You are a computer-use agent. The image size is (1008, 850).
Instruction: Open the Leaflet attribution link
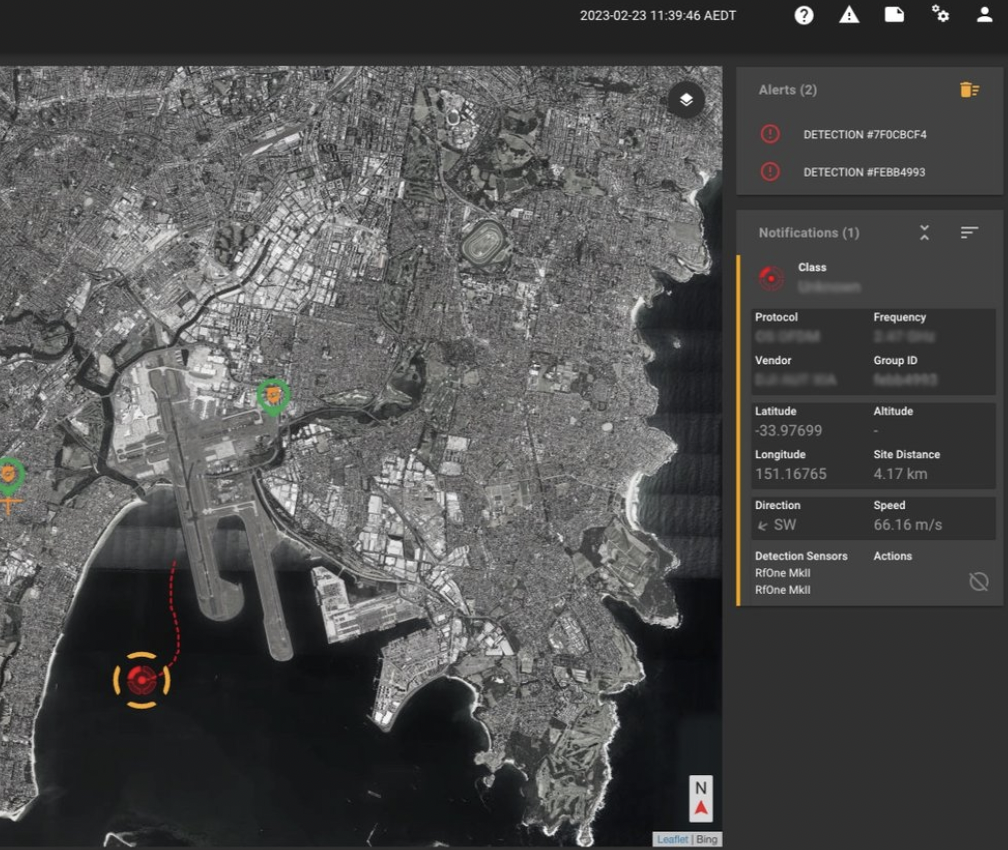coord(671,839)
